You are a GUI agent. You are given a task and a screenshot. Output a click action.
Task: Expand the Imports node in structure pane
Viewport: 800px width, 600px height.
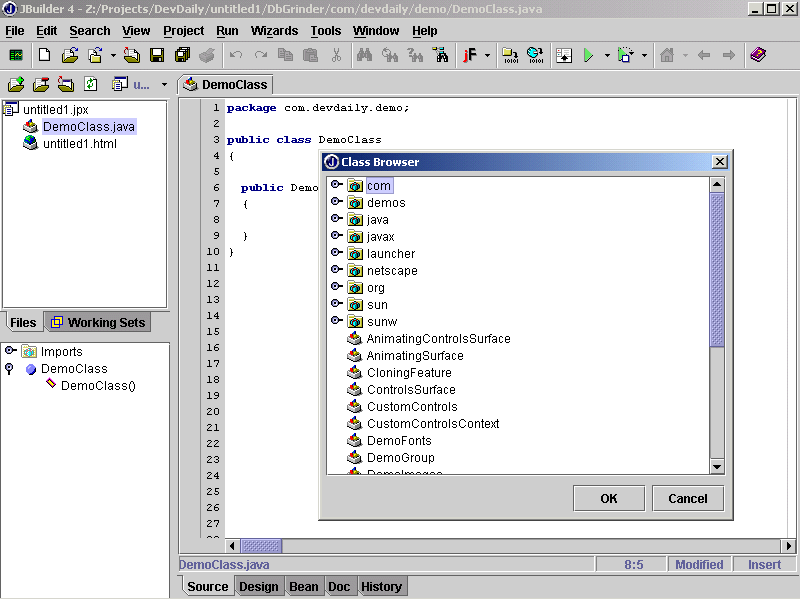click(x=10, y=351)
